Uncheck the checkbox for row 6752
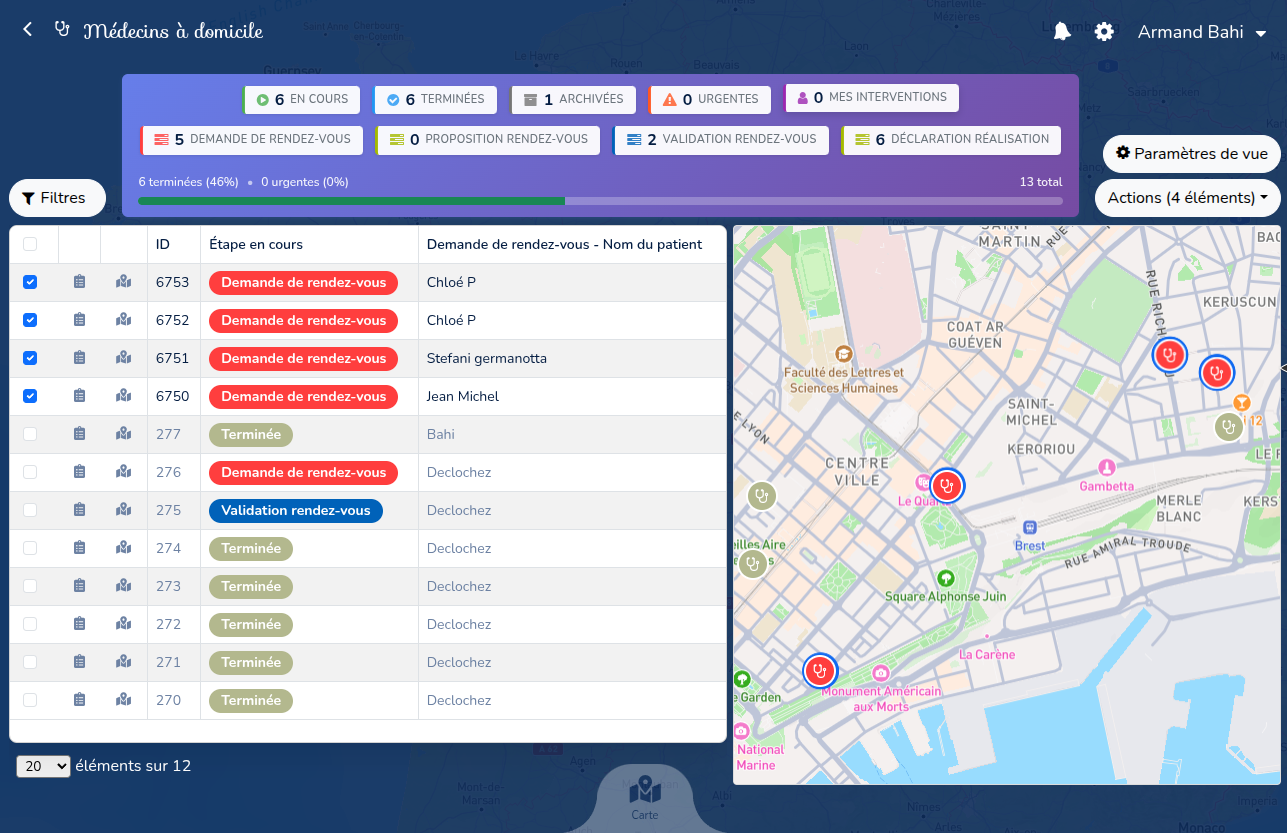Screen dimensions: 1287x833 point(30,320)
